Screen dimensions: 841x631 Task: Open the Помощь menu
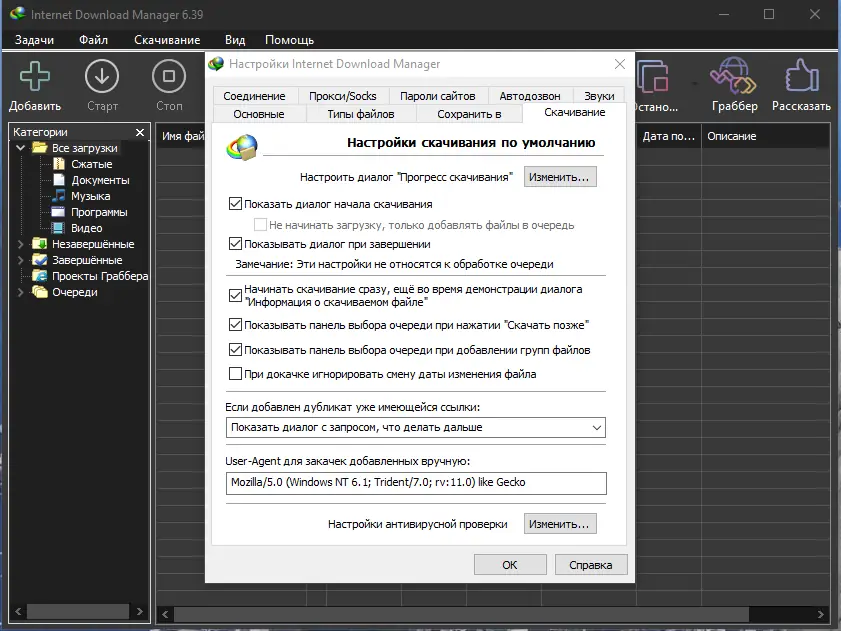[x=289, y=40]
